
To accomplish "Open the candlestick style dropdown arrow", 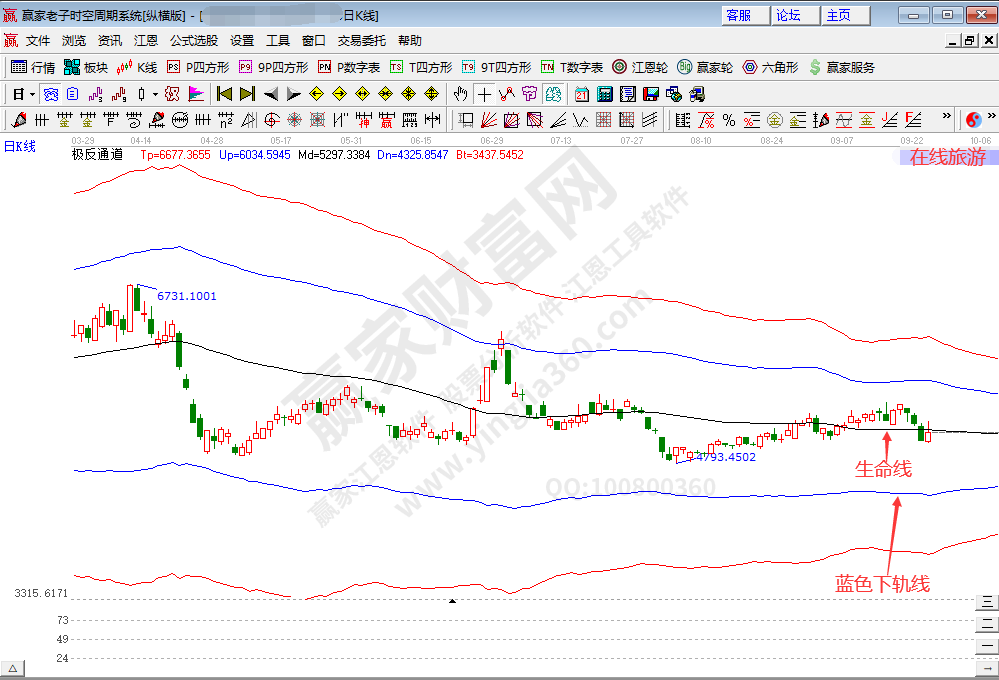I will point(155,94).
